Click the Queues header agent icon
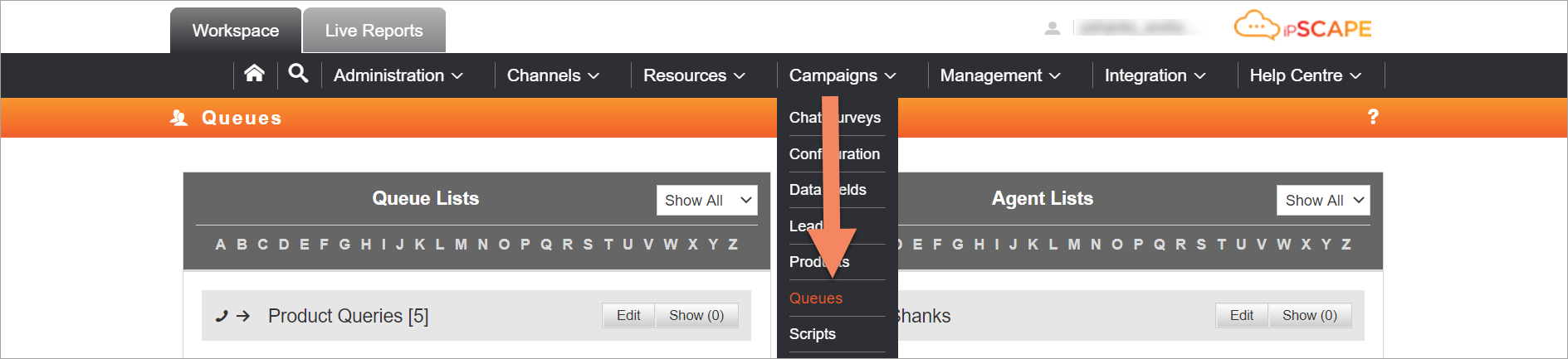The height and width of the screenshot is (359, 1568). (x=178, y=118)
